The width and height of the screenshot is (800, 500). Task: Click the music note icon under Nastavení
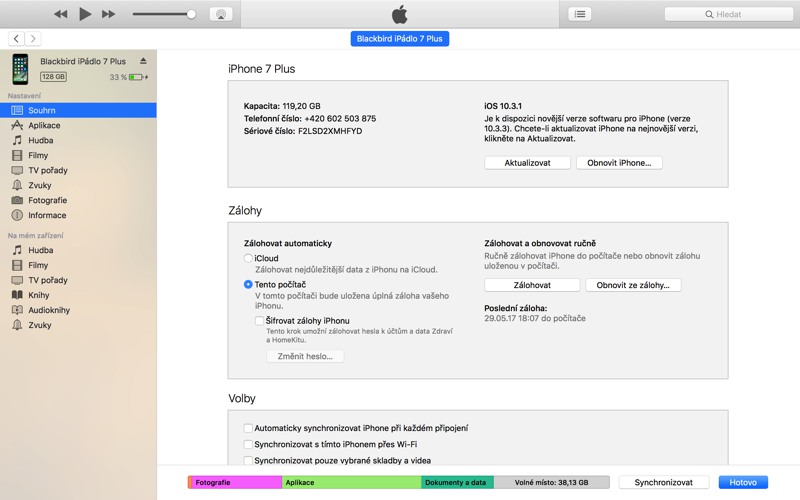(x=17, y=140)
